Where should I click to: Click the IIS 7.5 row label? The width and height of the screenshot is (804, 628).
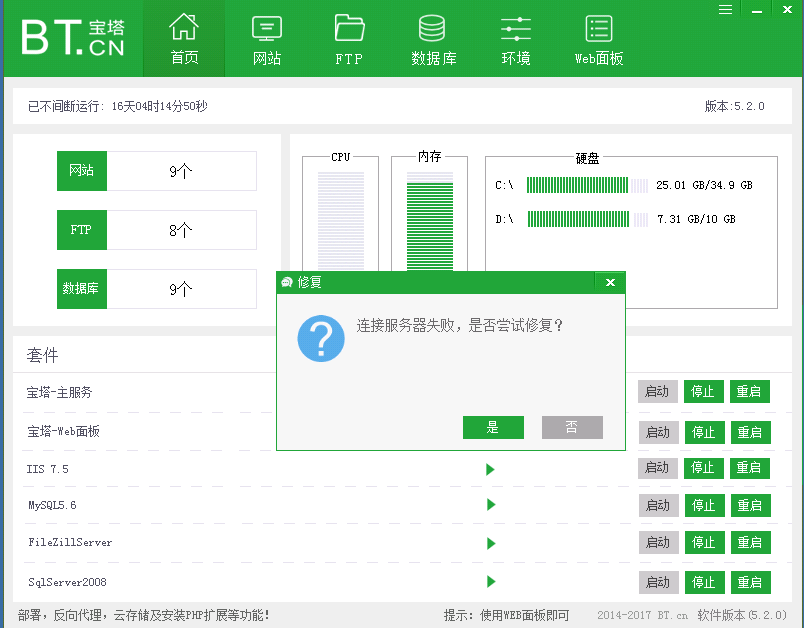(48, 469)
